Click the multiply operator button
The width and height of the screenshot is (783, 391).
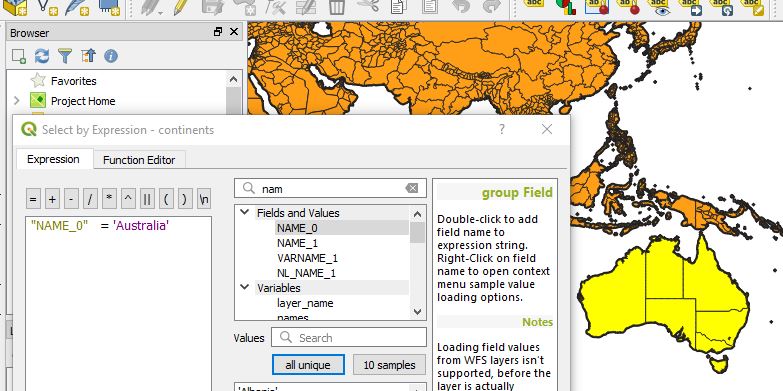pyautogui.click(x=109, y=199)
